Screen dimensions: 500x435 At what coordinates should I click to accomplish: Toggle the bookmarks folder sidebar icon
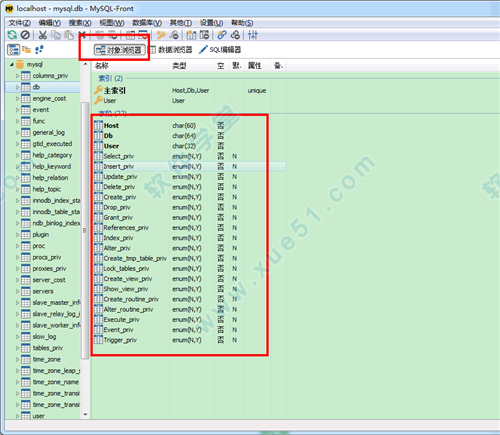point(26,50)
